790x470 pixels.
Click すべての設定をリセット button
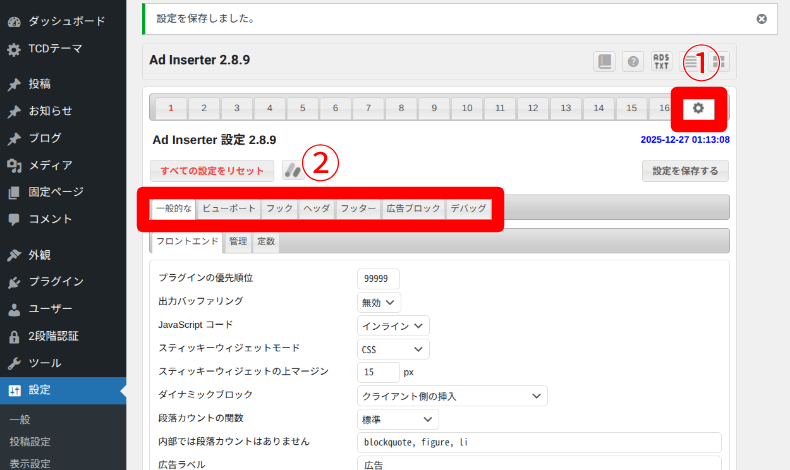point(212,171)
